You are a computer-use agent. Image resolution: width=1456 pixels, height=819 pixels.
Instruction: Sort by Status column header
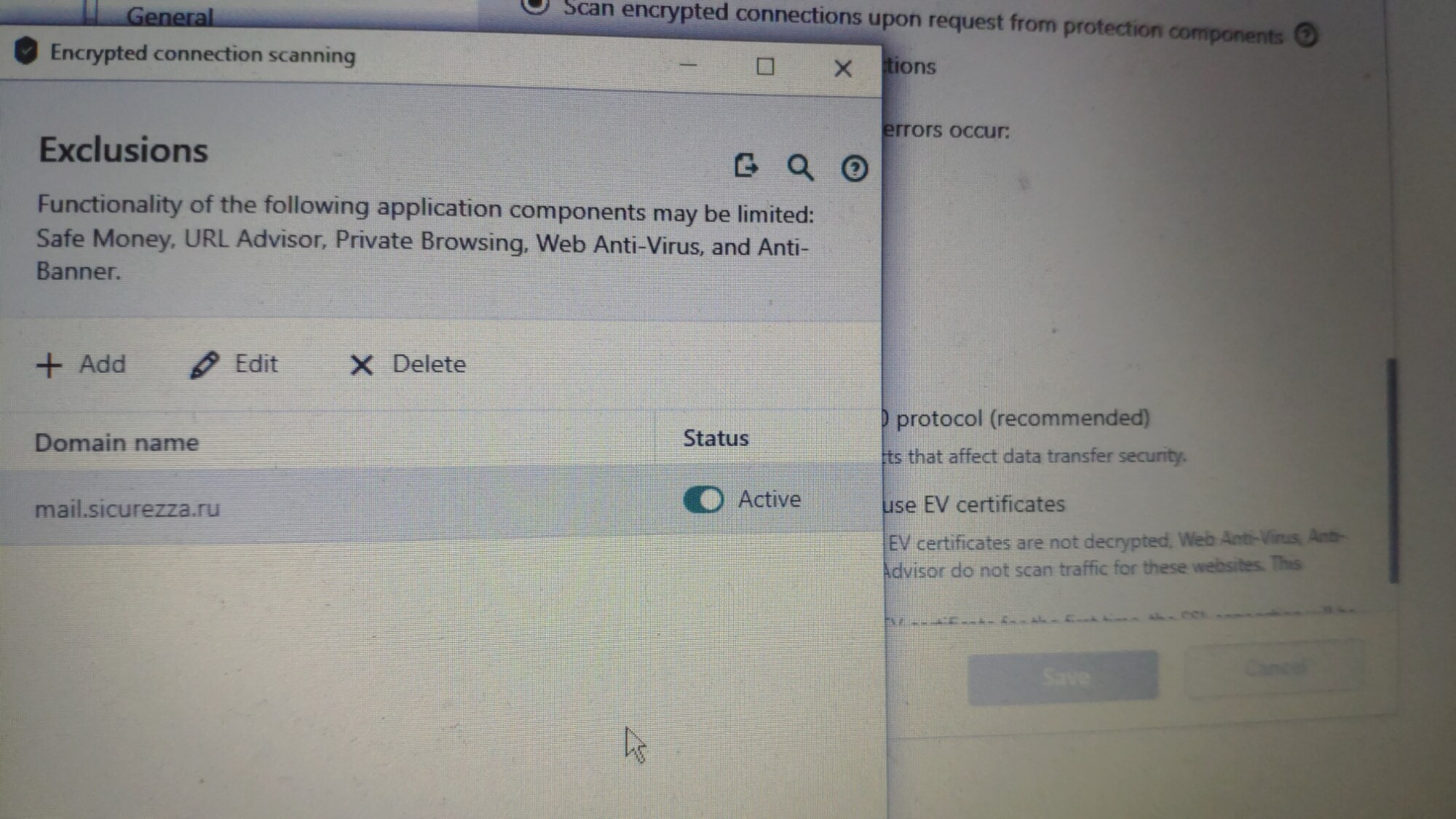coord(716,438)
